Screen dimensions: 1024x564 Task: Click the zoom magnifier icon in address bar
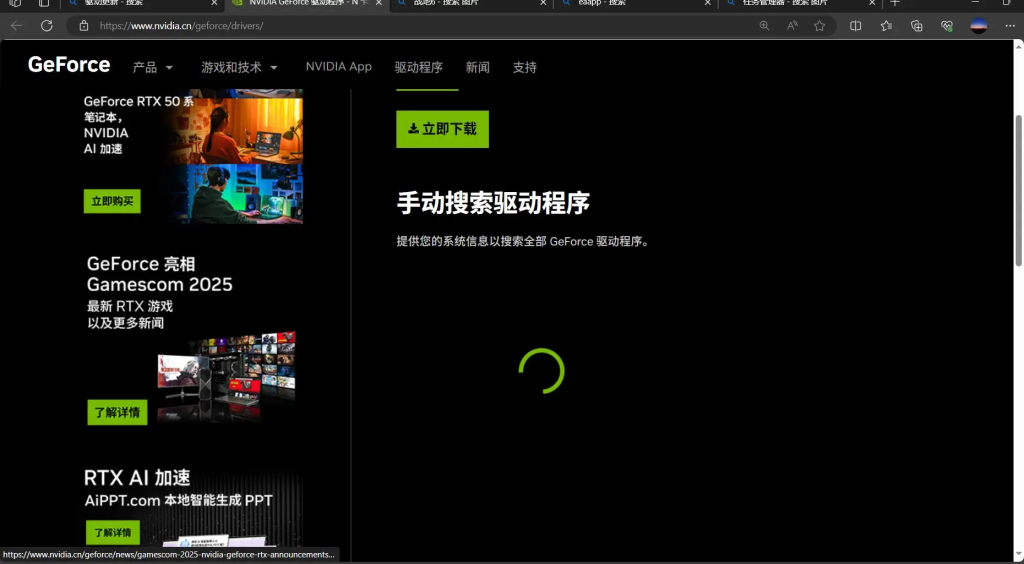pos(765,26)
